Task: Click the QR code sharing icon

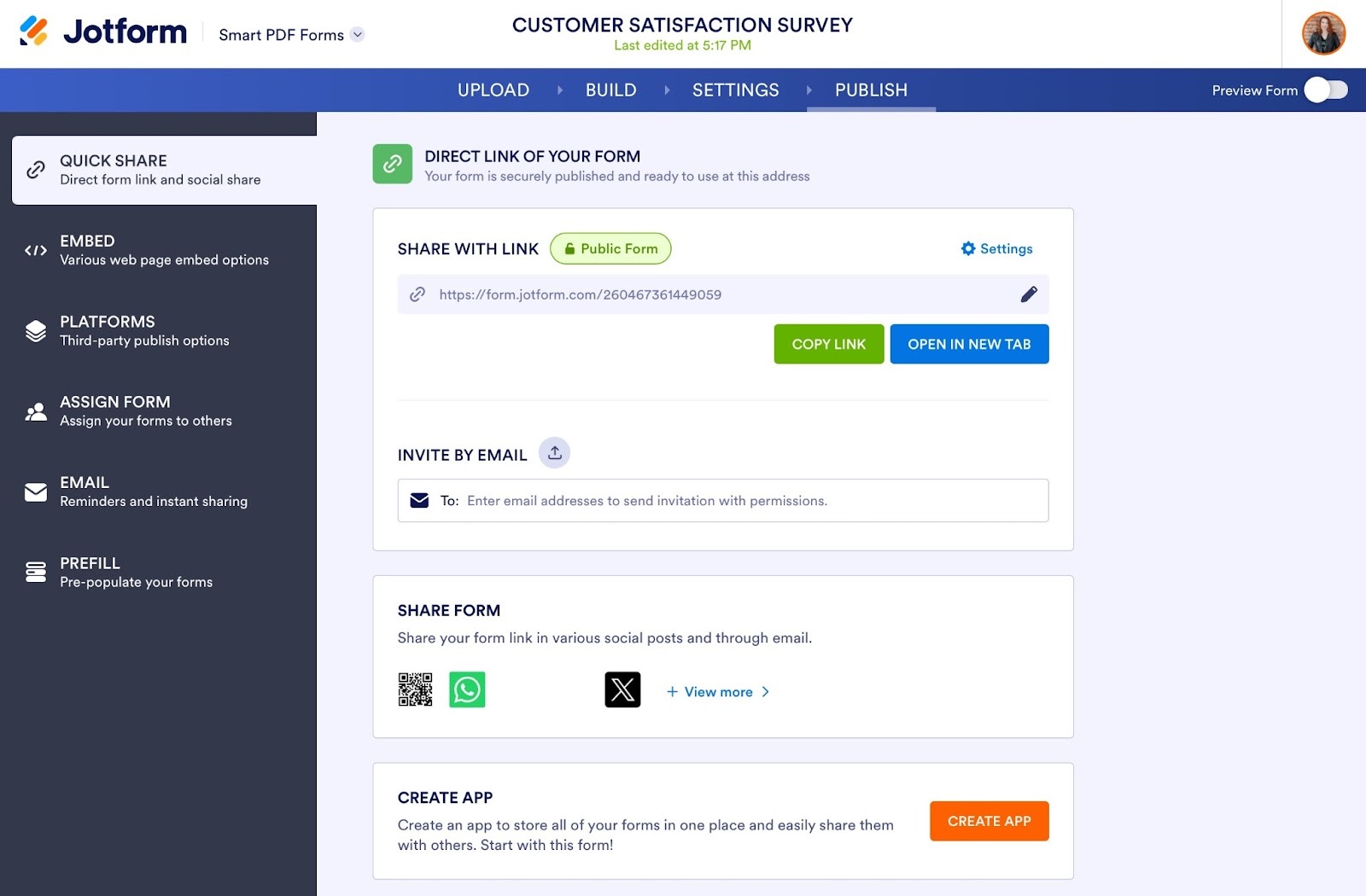Action: coord(415,689)
